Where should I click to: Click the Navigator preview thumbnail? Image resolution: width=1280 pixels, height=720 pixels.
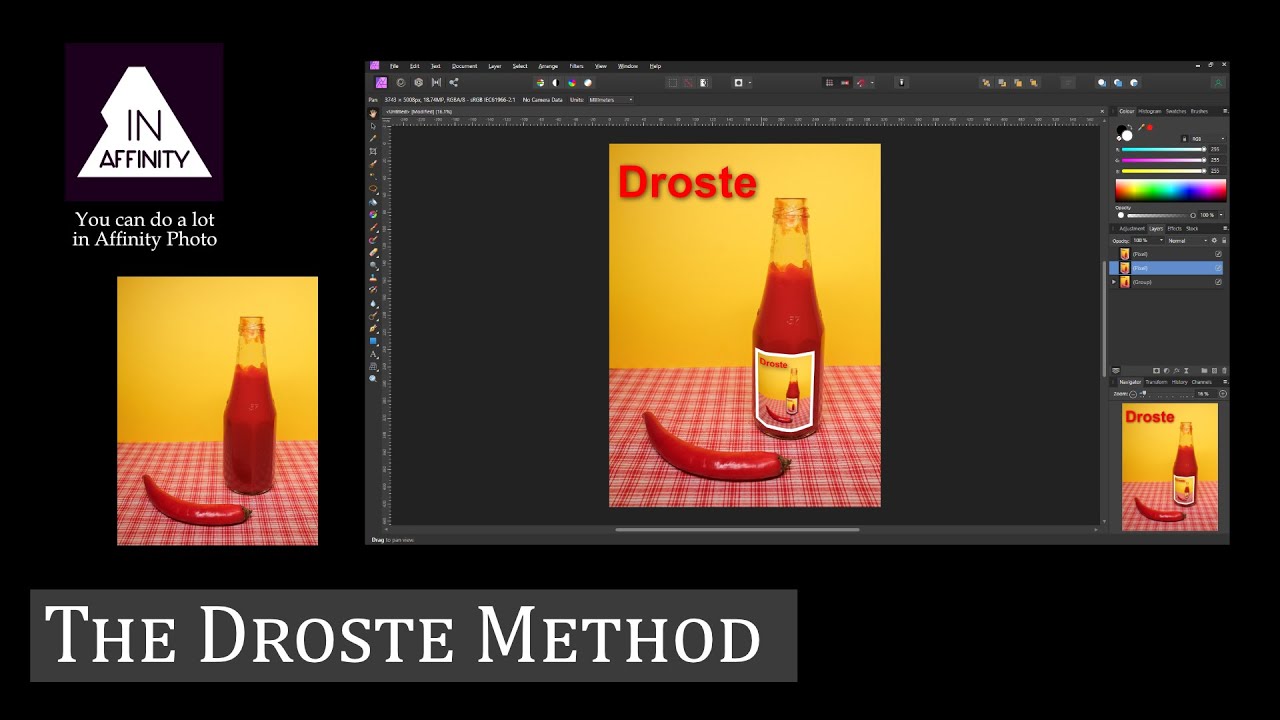1170,467
